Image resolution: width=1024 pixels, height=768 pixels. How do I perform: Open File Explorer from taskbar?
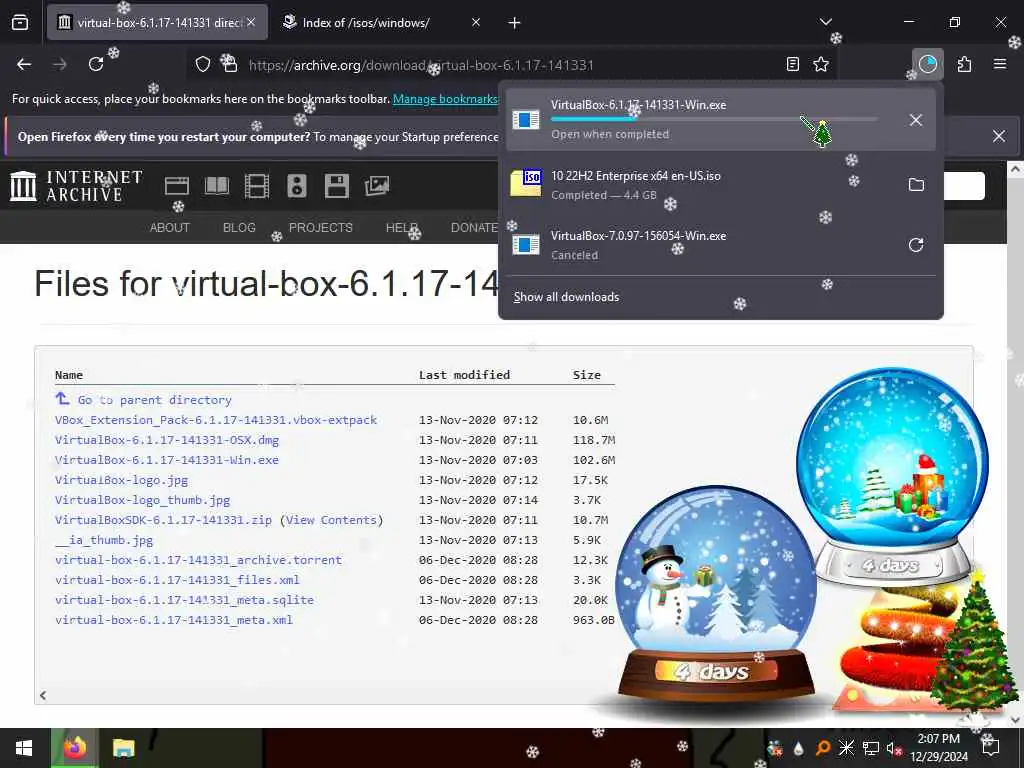point(123,748)
